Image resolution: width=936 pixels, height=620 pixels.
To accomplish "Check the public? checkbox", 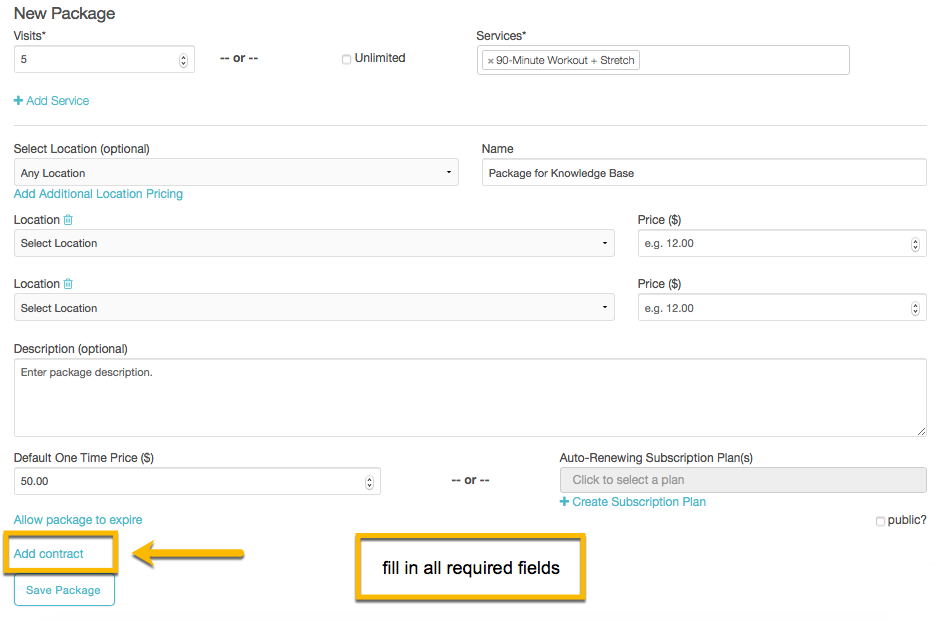I will coord(880,520).
